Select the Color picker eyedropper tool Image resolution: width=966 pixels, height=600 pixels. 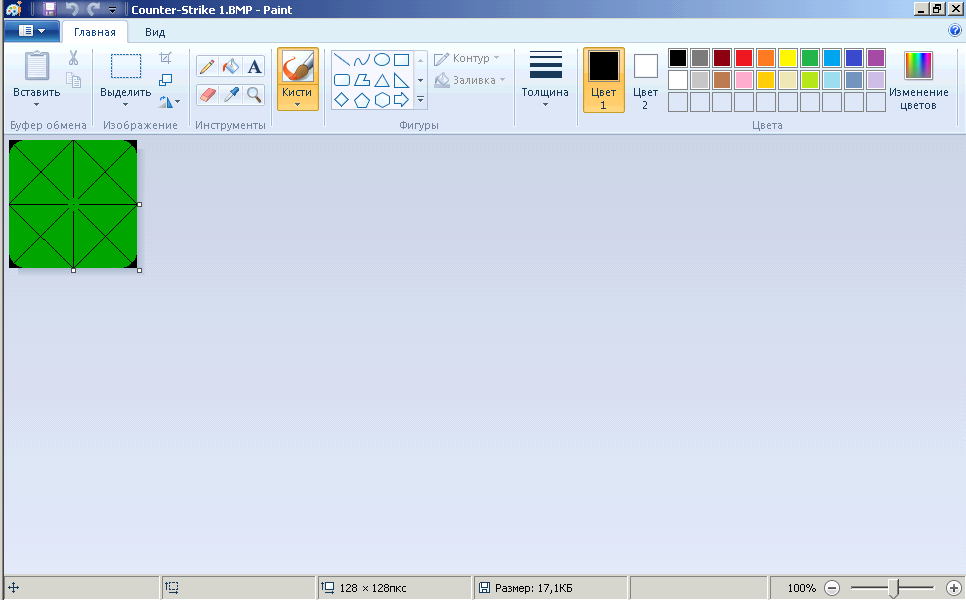(231, 95)
